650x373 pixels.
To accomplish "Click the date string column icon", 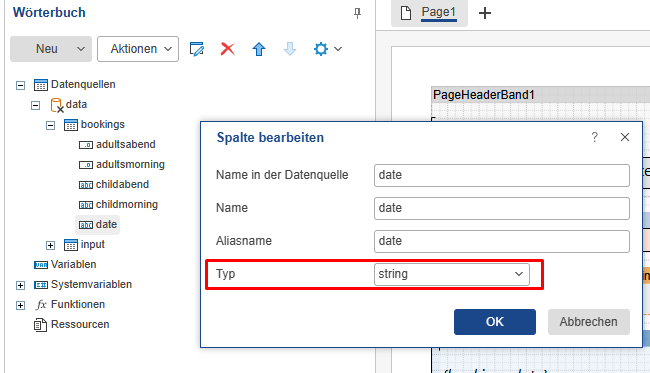I will pyautogui.click(x=86, y=225).
